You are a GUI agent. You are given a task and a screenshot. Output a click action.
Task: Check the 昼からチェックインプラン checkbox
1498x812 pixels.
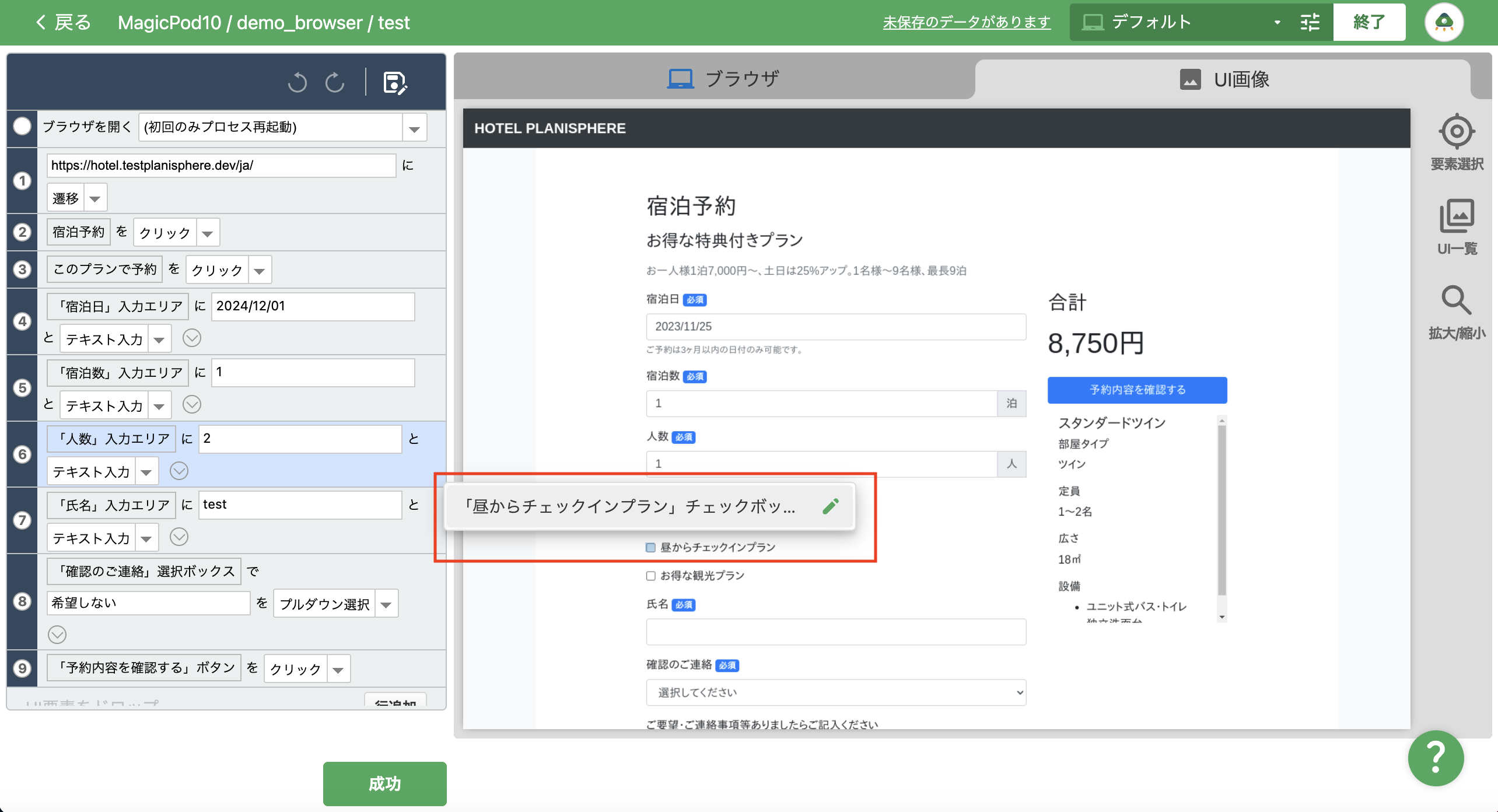[650, 547]
